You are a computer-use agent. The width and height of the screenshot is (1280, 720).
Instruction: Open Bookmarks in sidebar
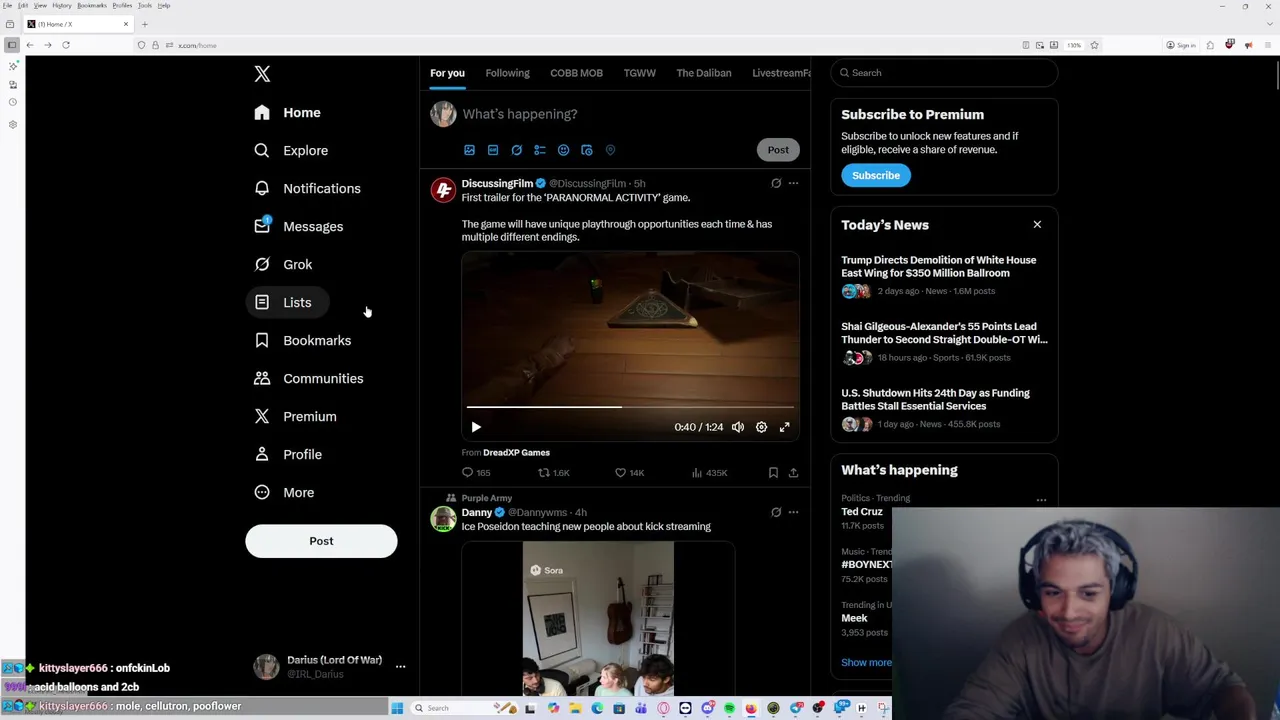pos(302,341)
